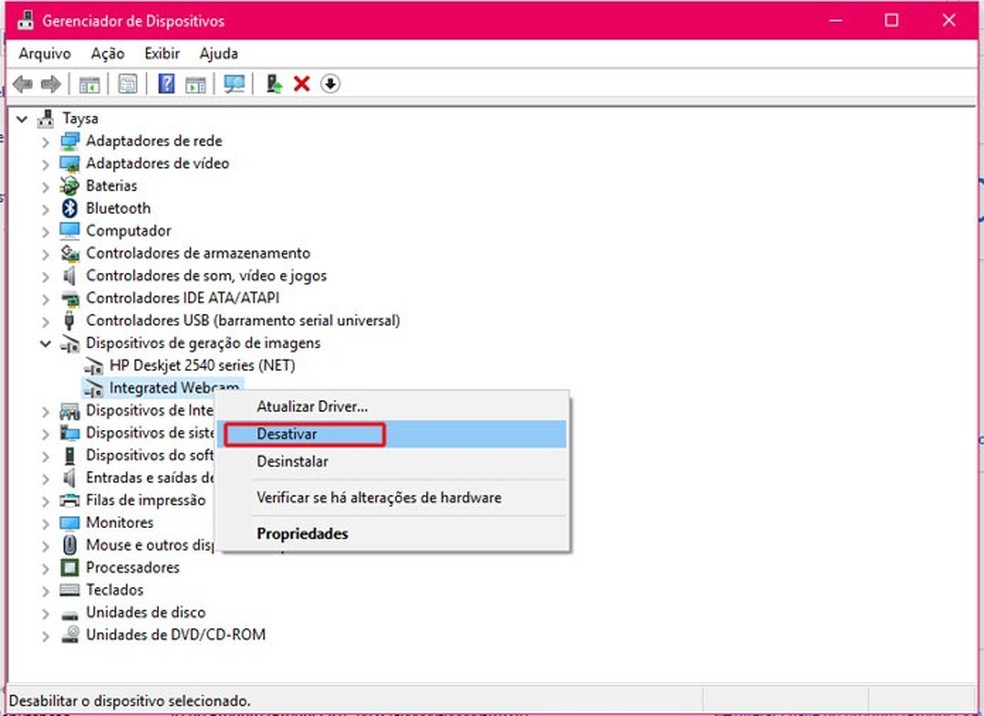Select Controladores de som, vídeo e jogos
984x716 pixels.
coord(206,275)
